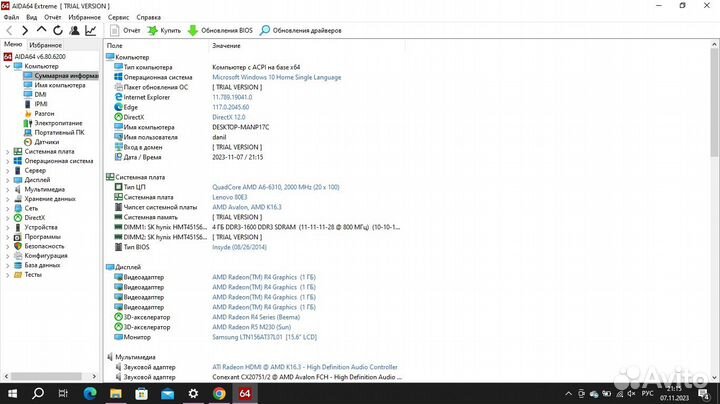Expand the Сеть tree node
The image size is (720, 404).
click(x=7, y=208)
